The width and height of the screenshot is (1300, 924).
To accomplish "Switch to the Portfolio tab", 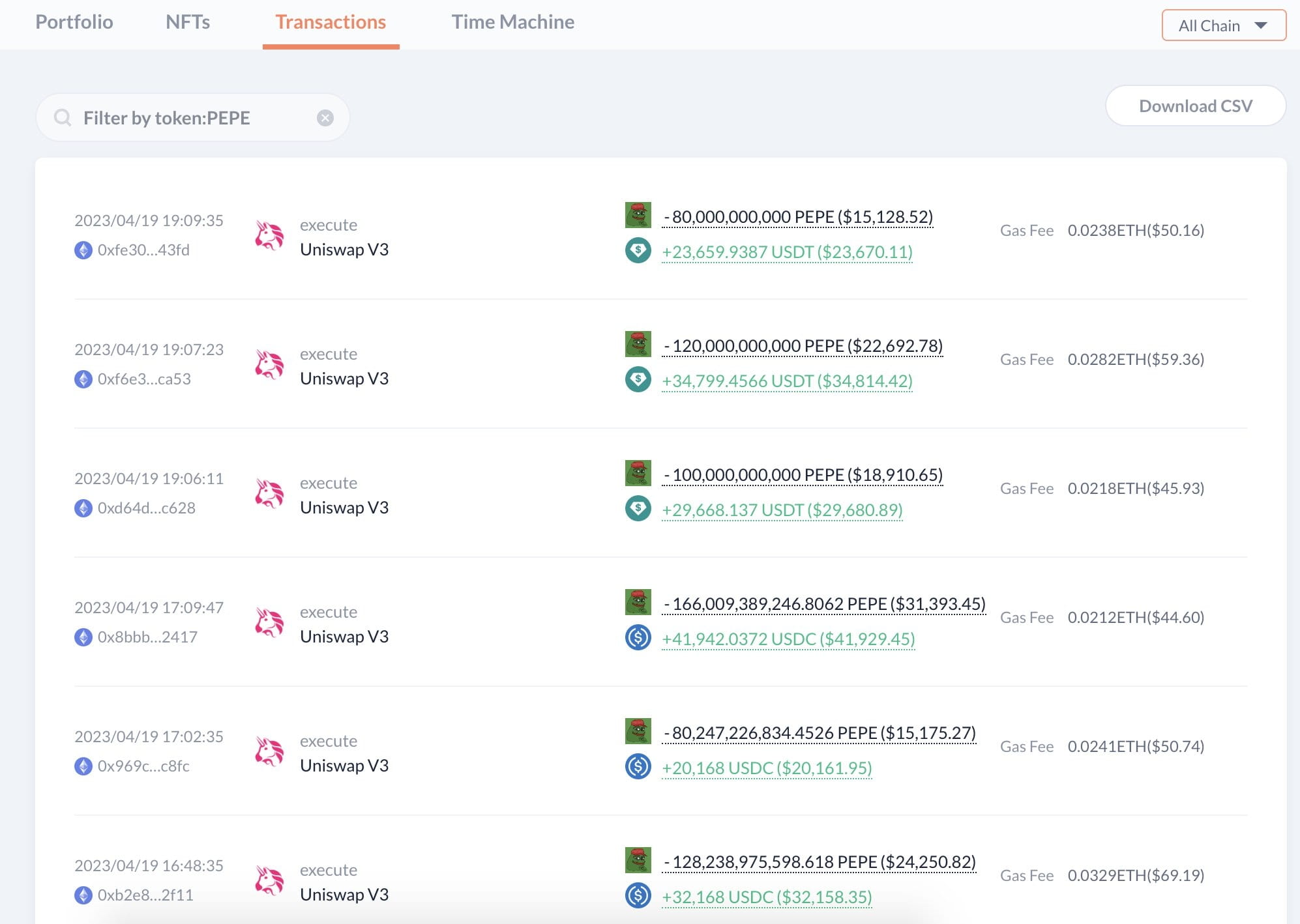I will (74, 22).
